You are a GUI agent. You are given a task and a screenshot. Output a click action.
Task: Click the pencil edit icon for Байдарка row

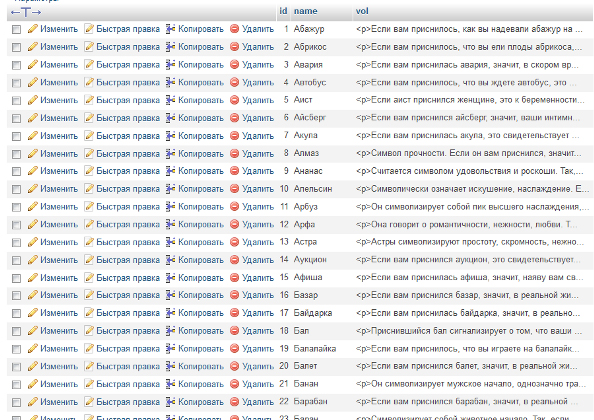point(33,313)
